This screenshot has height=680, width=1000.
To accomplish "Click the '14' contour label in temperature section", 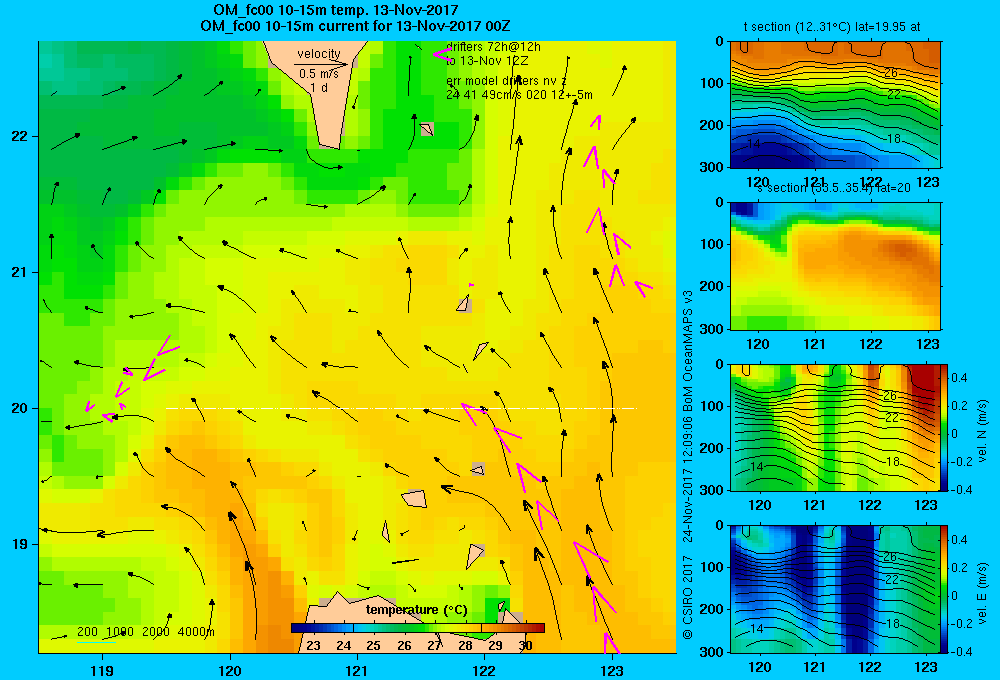I will tap(754, 144).
